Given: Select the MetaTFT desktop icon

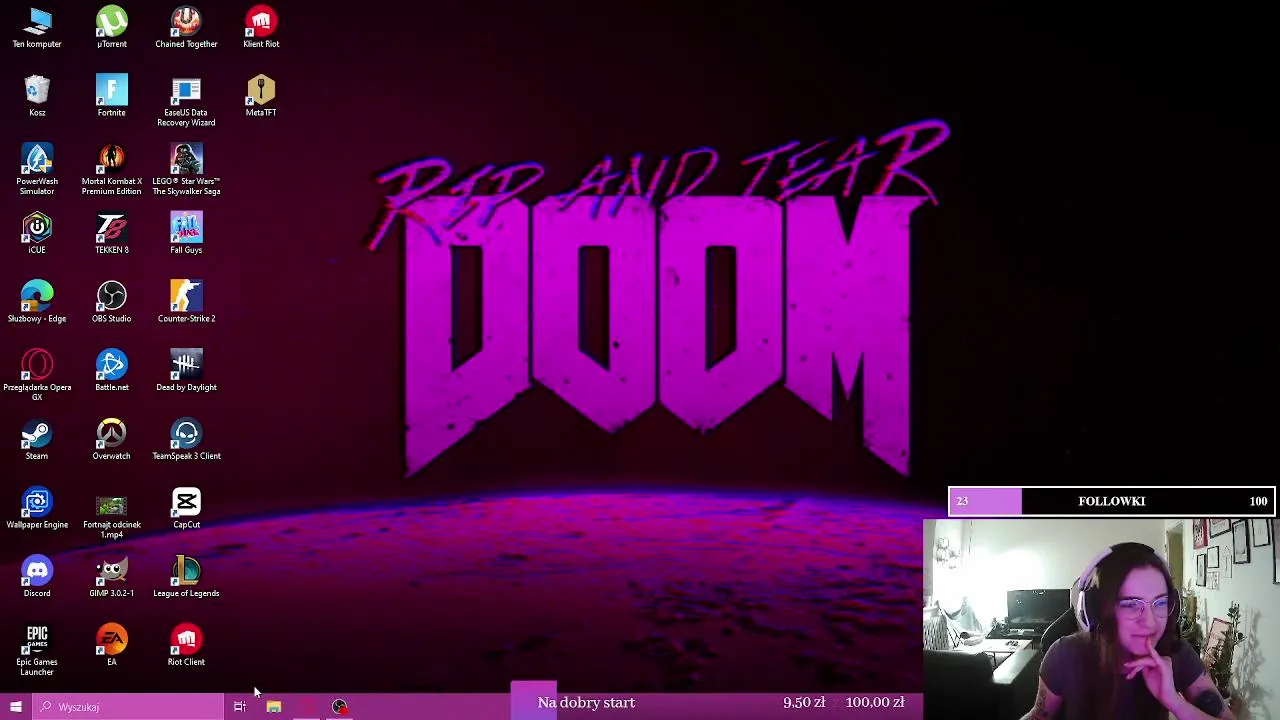Looking at the screenshot, I should point(261,96).
